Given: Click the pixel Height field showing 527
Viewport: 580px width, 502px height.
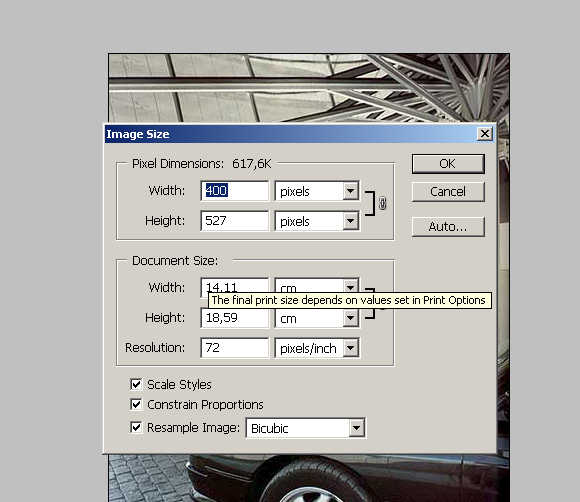Looking at the screenshot, I should pos(235,221).
